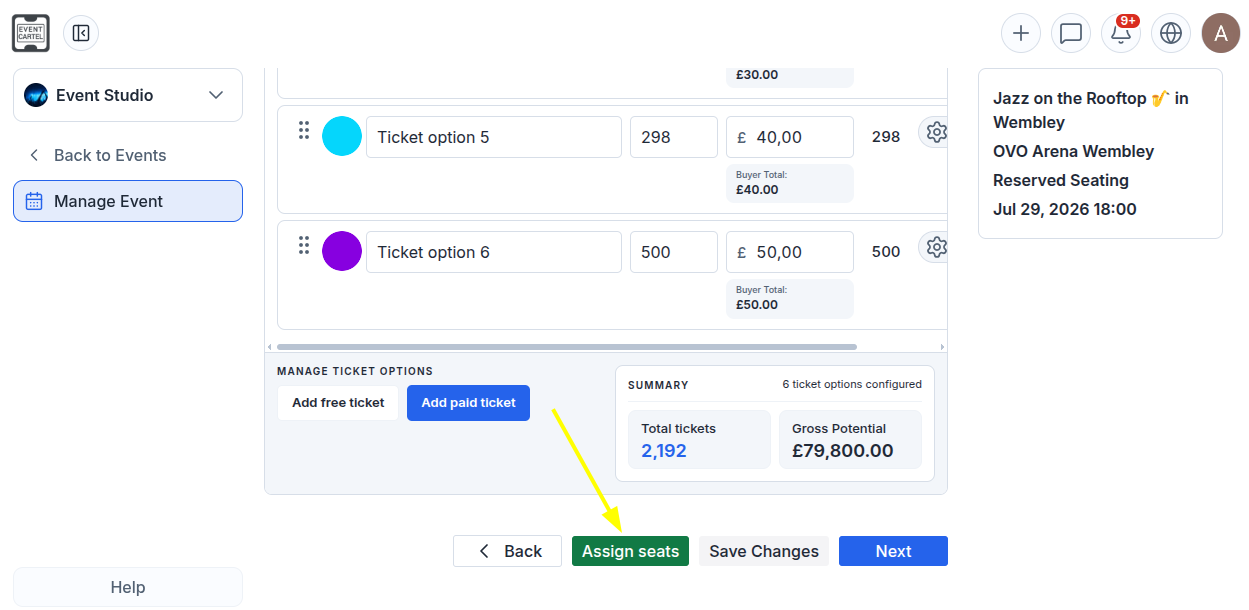Grab the drag handle of Ticket option 5
Screen dimensions: 1249x610
click(x=304, y=130)
